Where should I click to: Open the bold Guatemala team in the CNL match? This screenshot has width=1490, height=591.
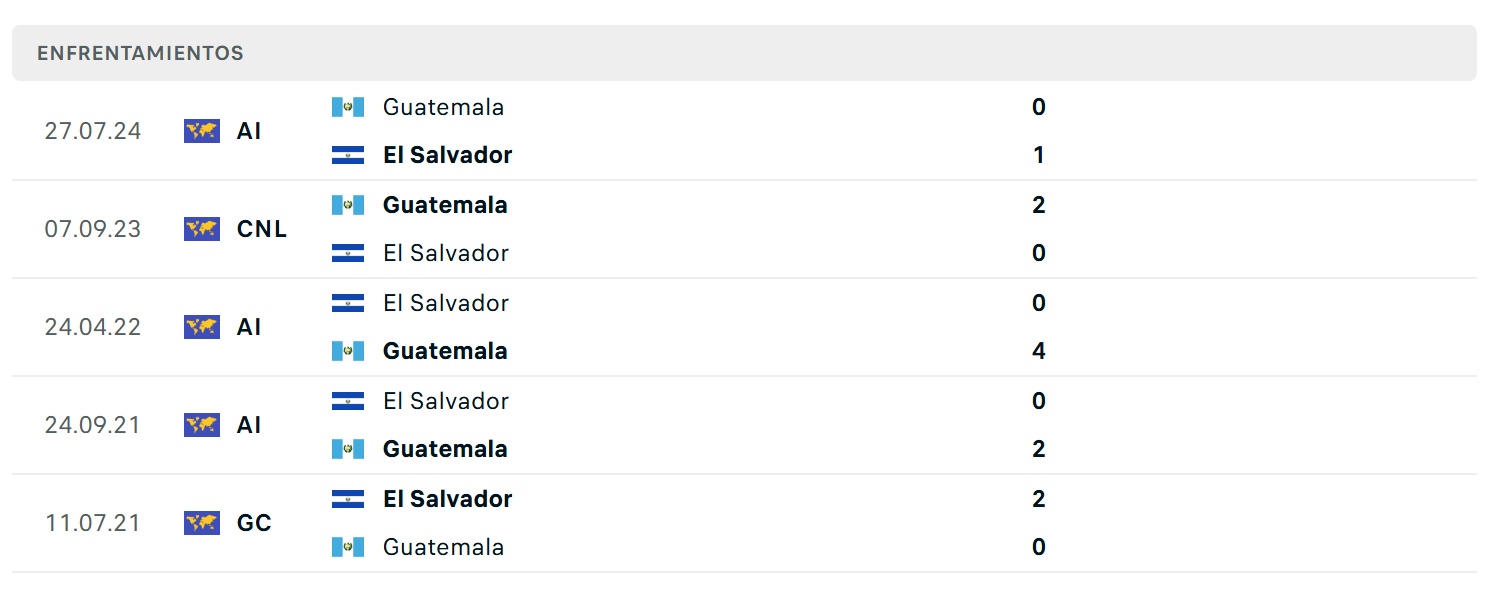coord(445,205)
